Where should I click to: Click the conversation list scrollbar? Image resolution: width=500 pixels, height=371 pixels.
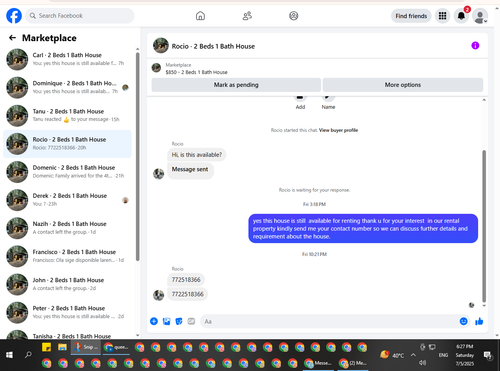tap(138, 157)
